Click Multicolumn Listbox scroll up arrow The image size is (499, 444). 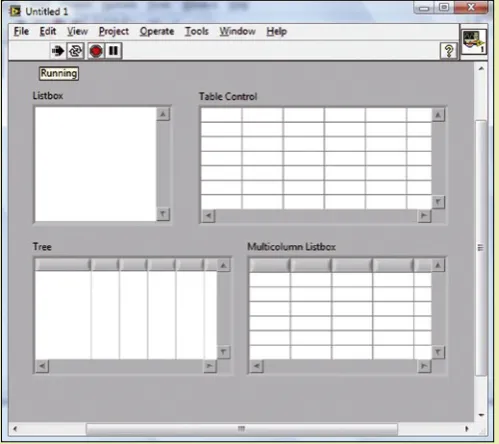(438, 265)
